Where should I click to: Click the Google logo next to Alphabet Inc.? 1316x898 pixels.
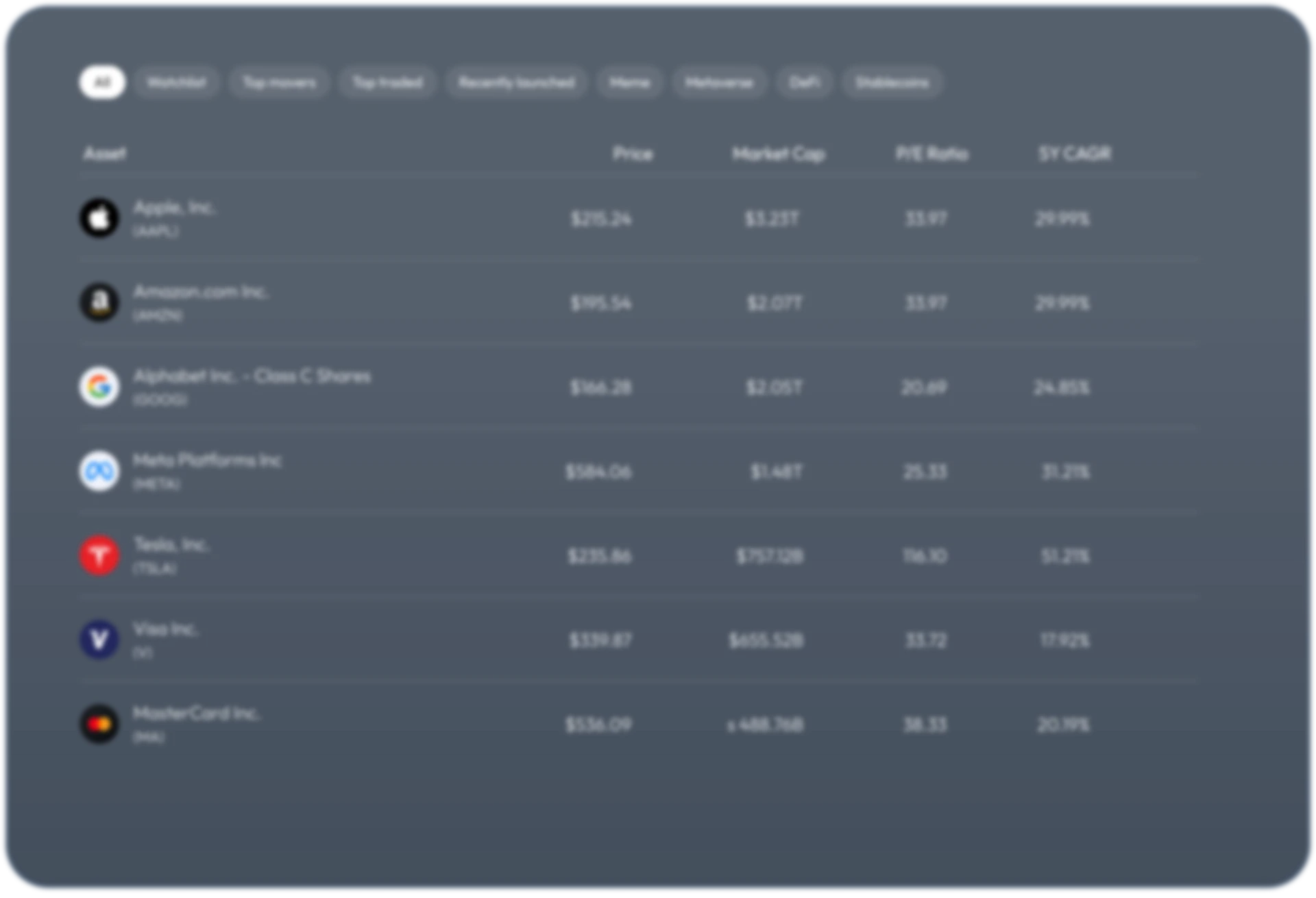pos(99,387)
